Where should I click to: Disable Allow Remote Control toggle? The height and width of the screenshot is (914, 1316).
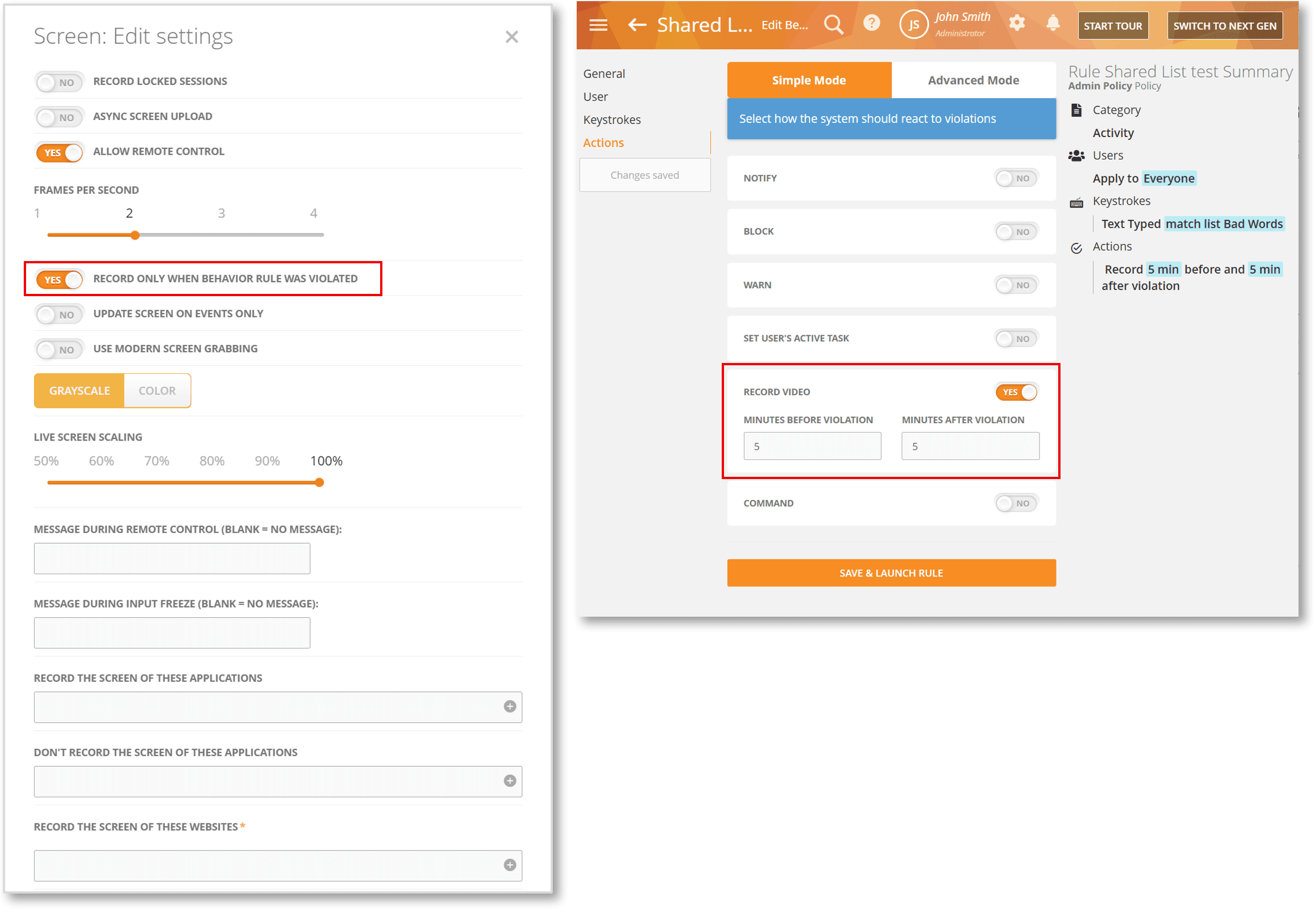pyautogui.click(x=59, y=152)
